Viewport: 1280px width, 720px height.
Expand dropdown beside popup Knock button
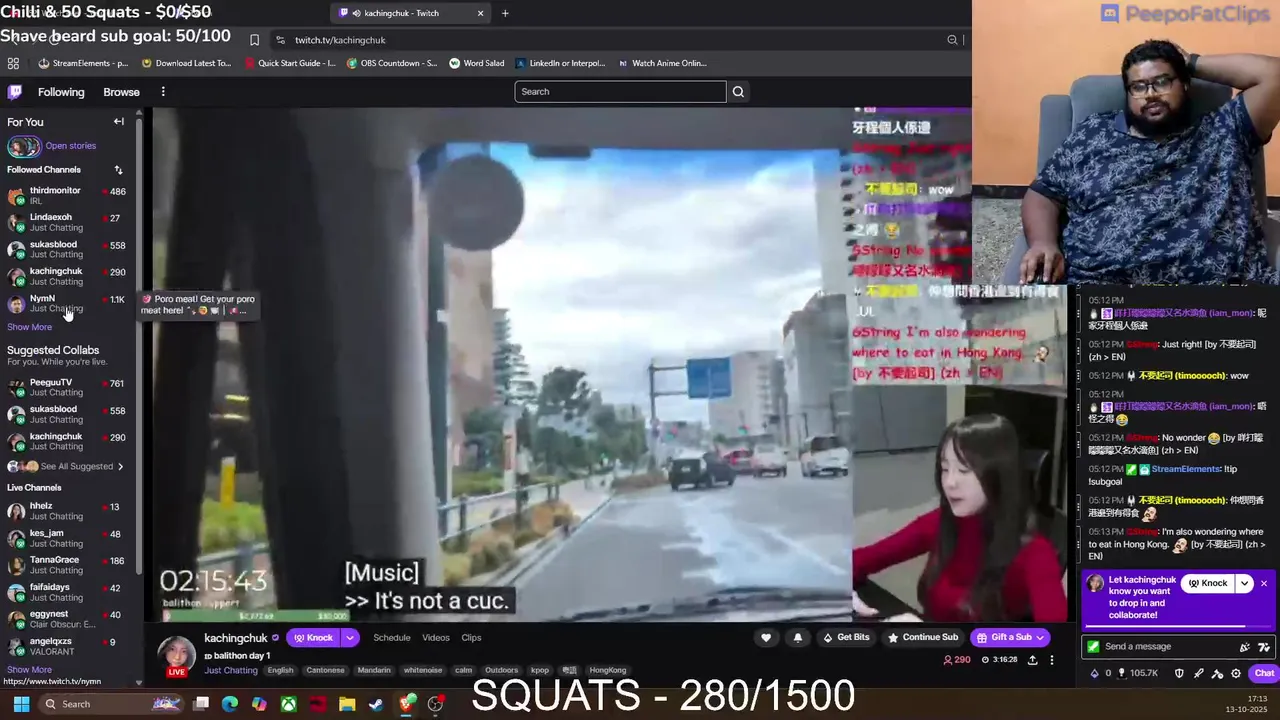click(x=1244, y=583)
